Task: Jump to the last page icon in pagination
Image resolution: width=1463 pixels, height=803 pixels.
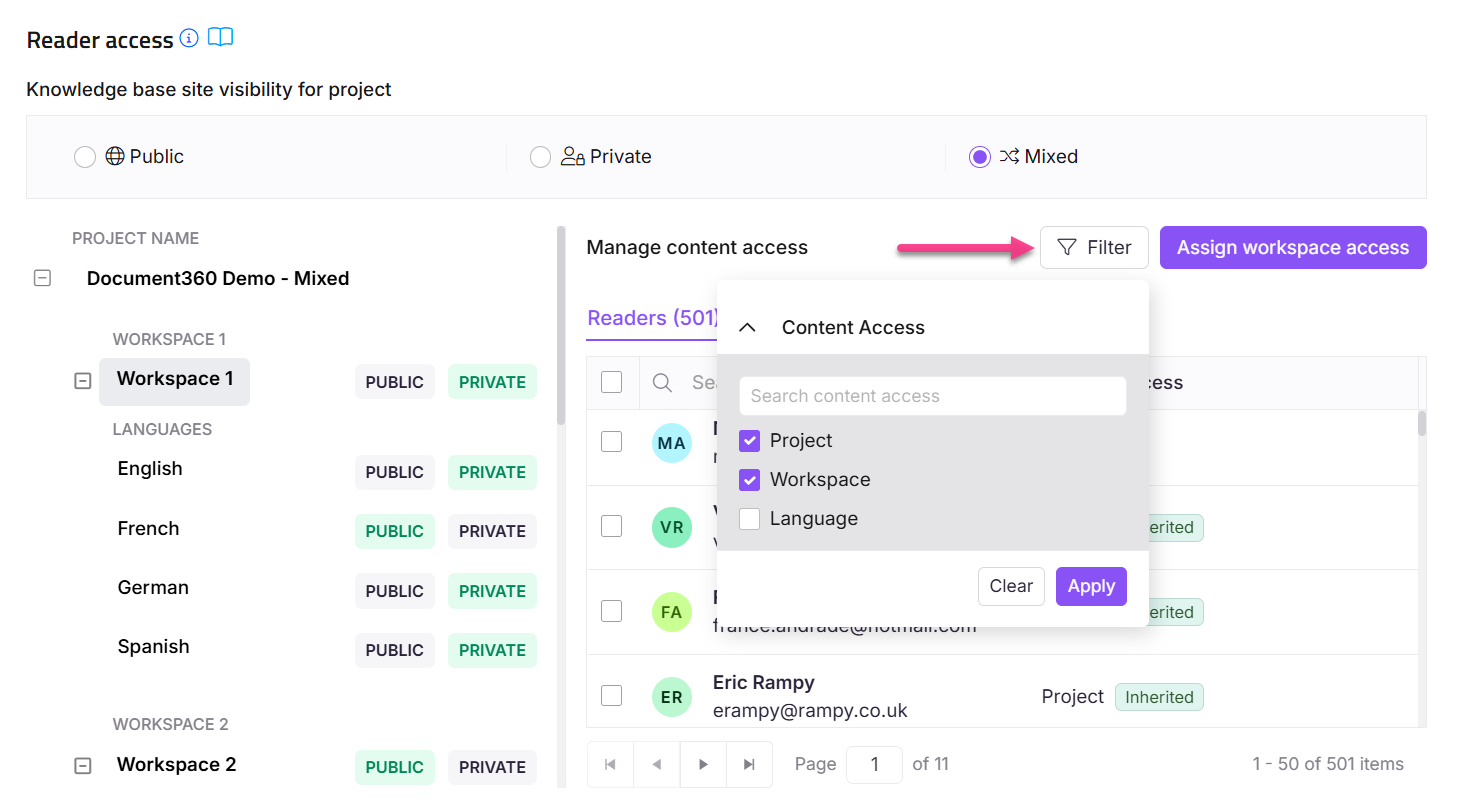Action: (x=749, y=763)
